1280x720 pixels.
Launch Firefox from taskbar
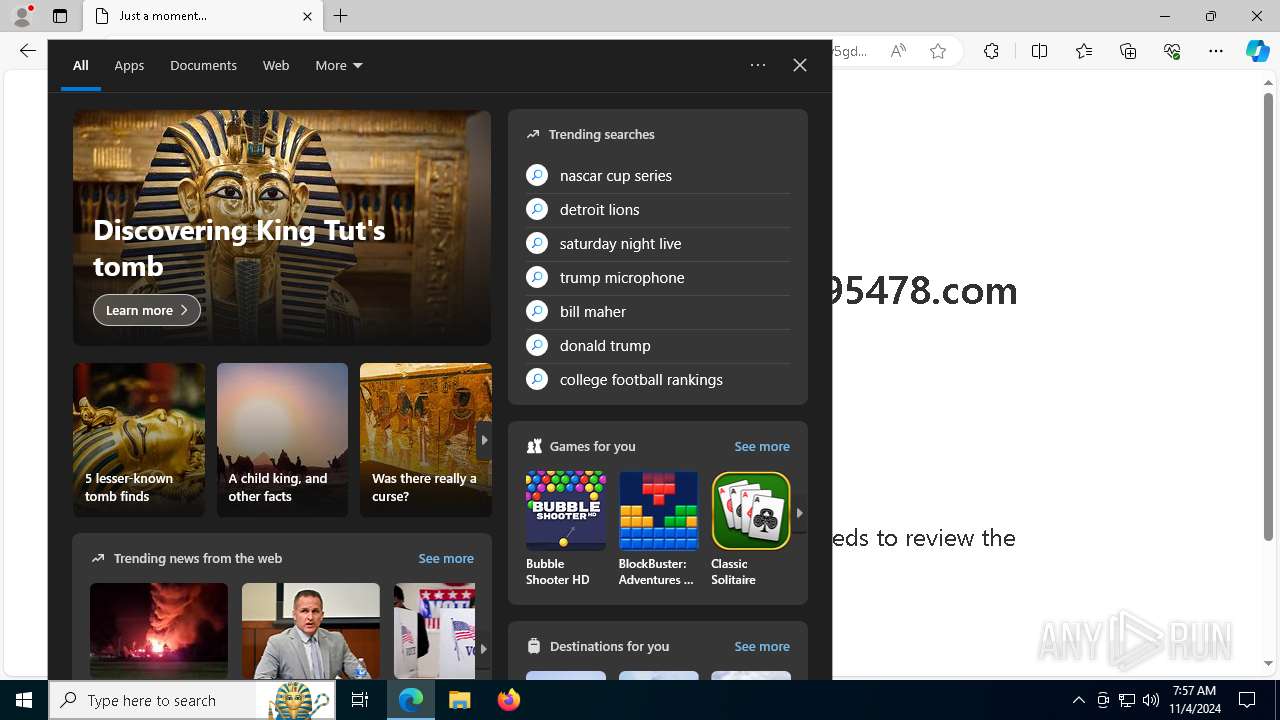tap(508, 700)
